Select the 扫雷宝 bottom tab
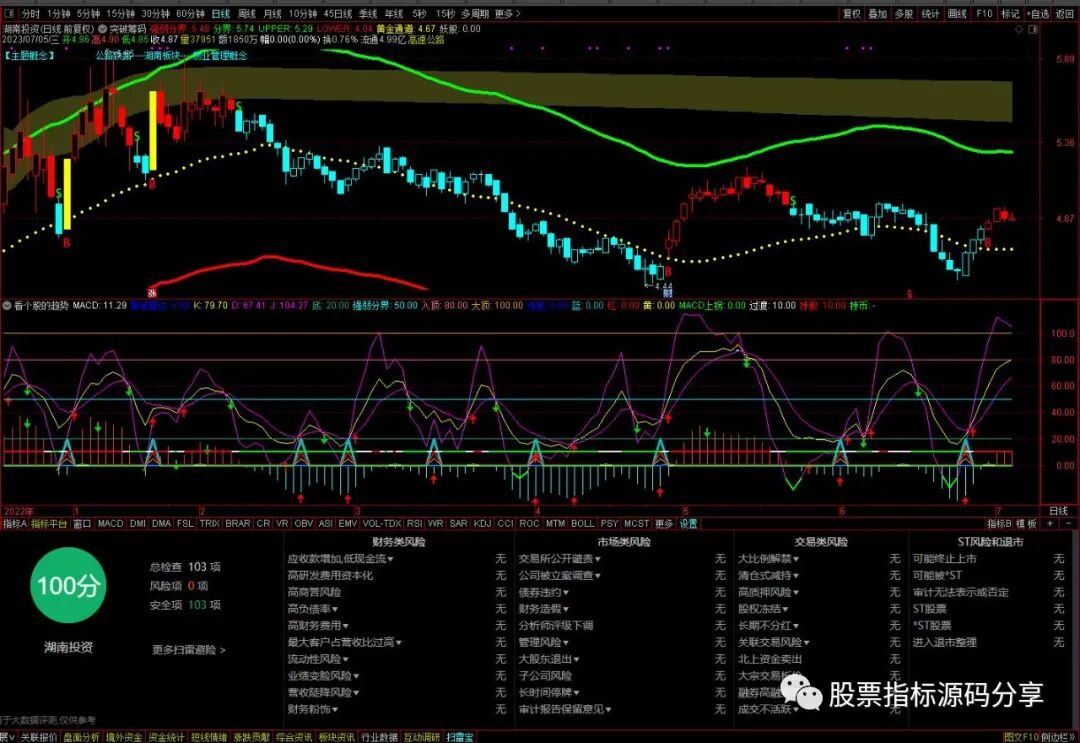Screen dimensions: 1080x743 [460, 737]
